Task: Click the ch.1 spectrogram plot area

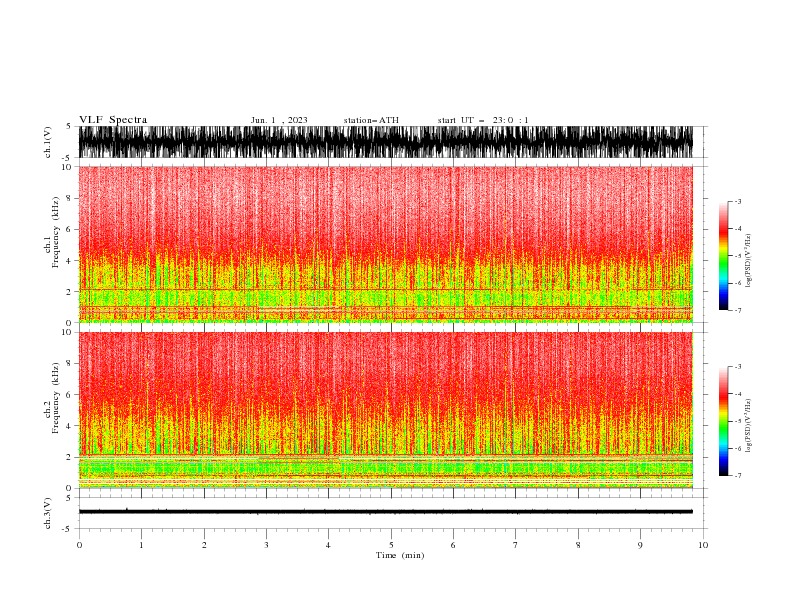Action: coord(386,244)
